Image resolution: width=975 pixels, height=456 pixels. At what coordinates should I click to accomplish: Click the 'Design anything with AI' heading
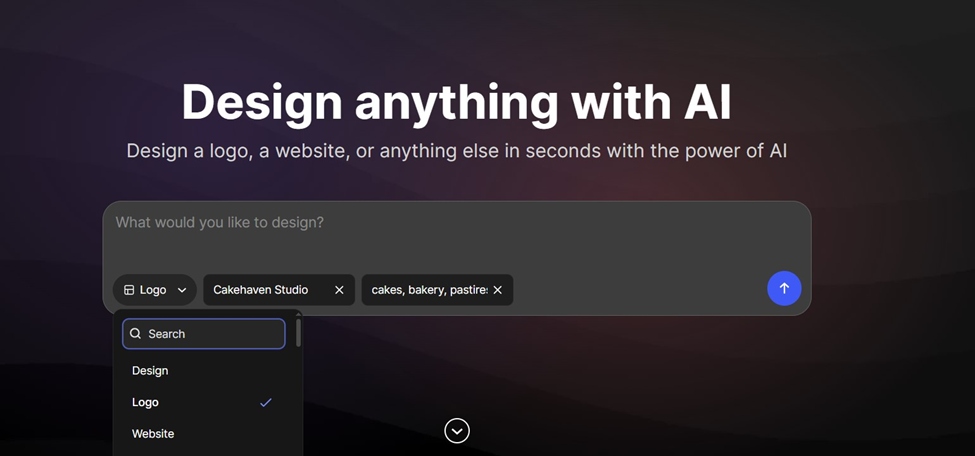[456, 103]
